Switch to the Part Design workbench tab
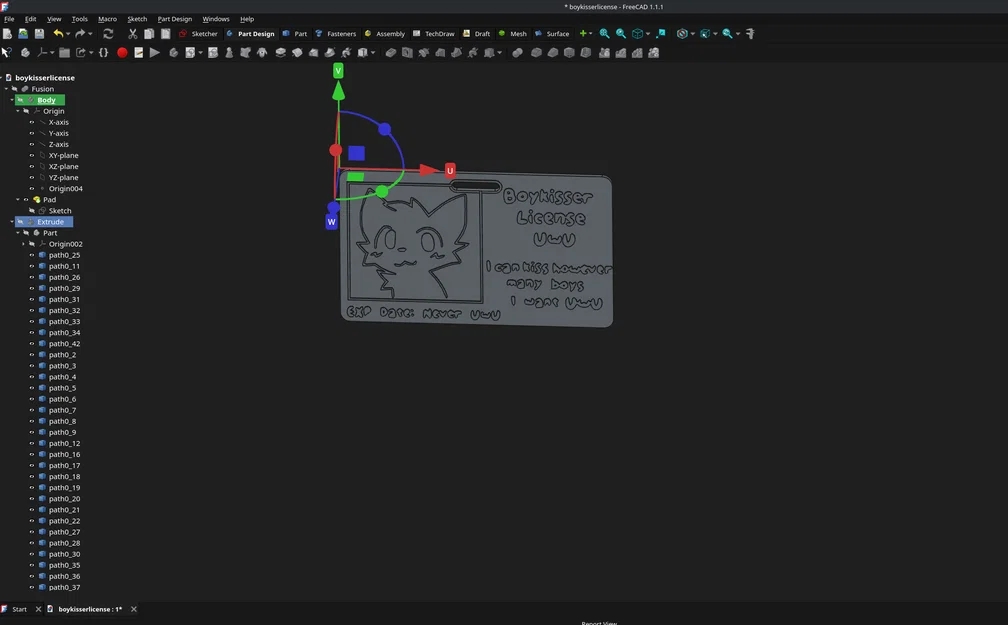The image size is (1008, 625). click(250, 33)
